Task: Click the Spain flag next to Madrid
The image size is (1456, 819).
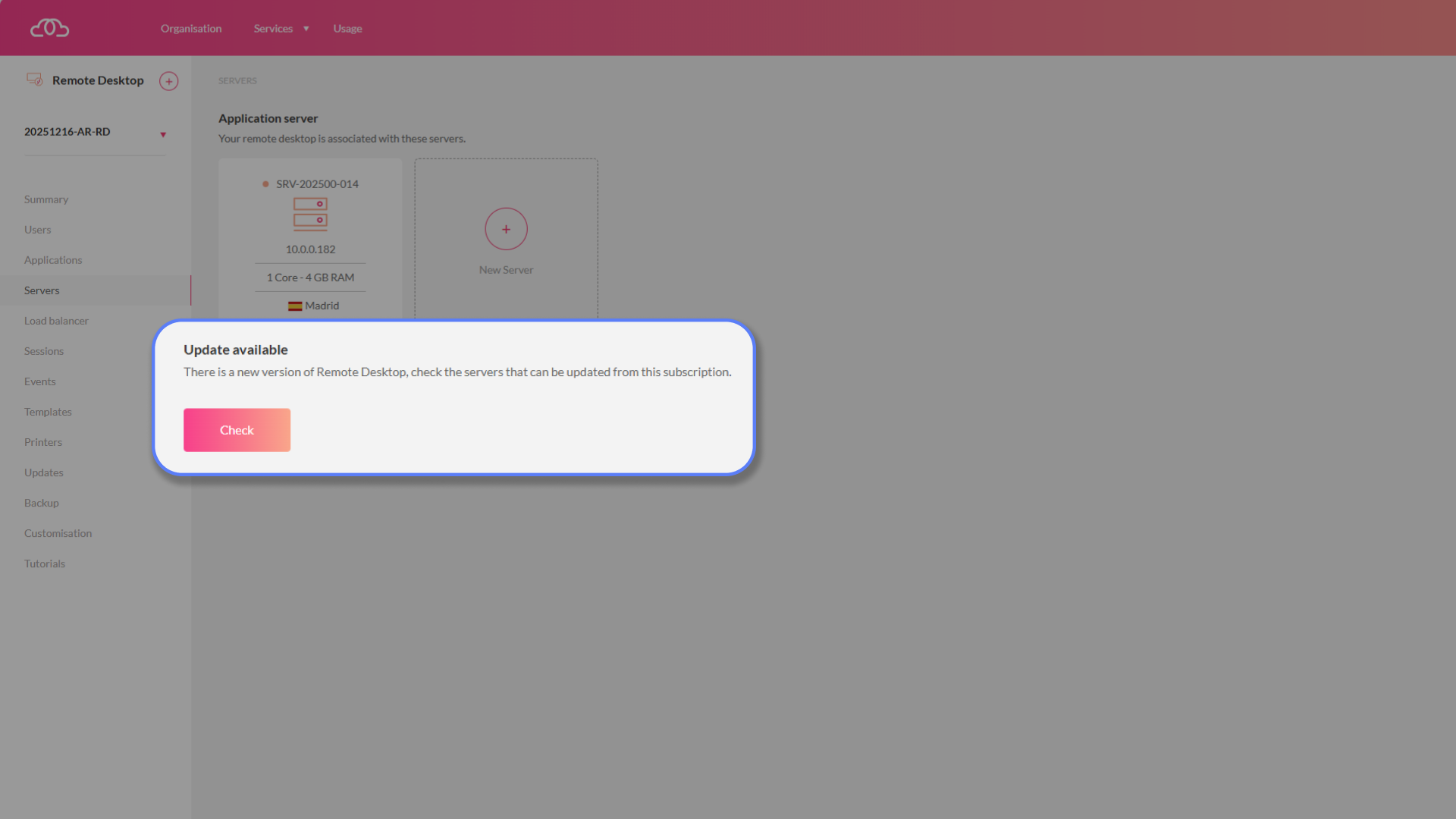Action: [295, 306]
